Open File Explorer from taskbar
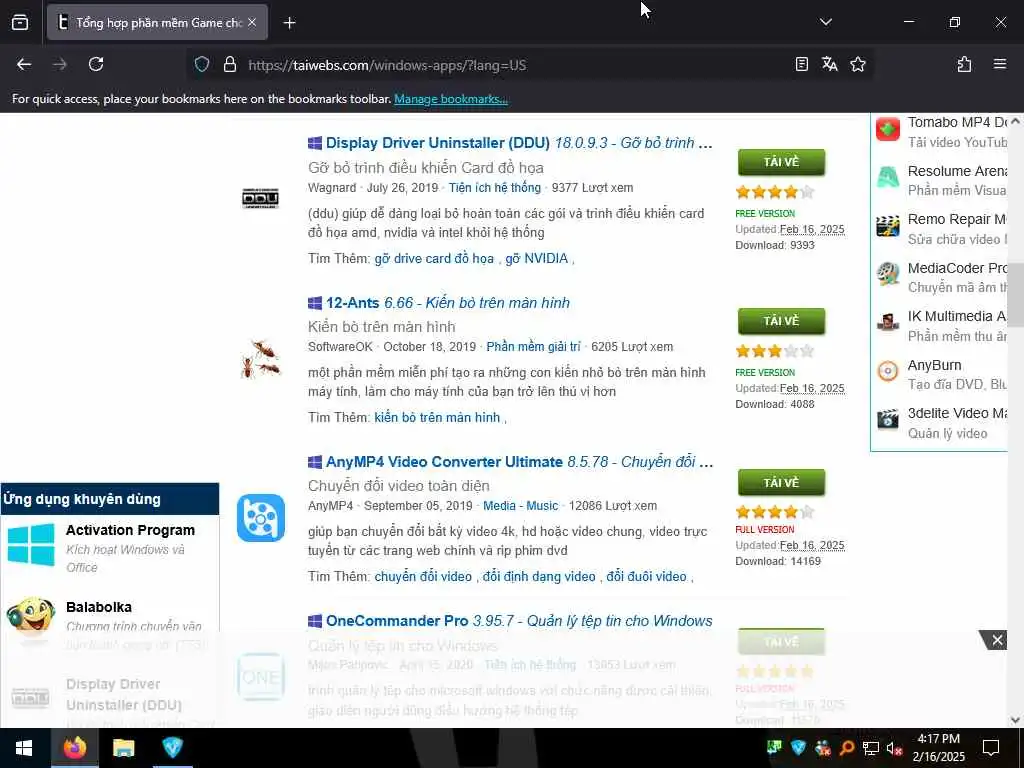The height and width of the screenshot is (768, 1024). click(123, 748)
